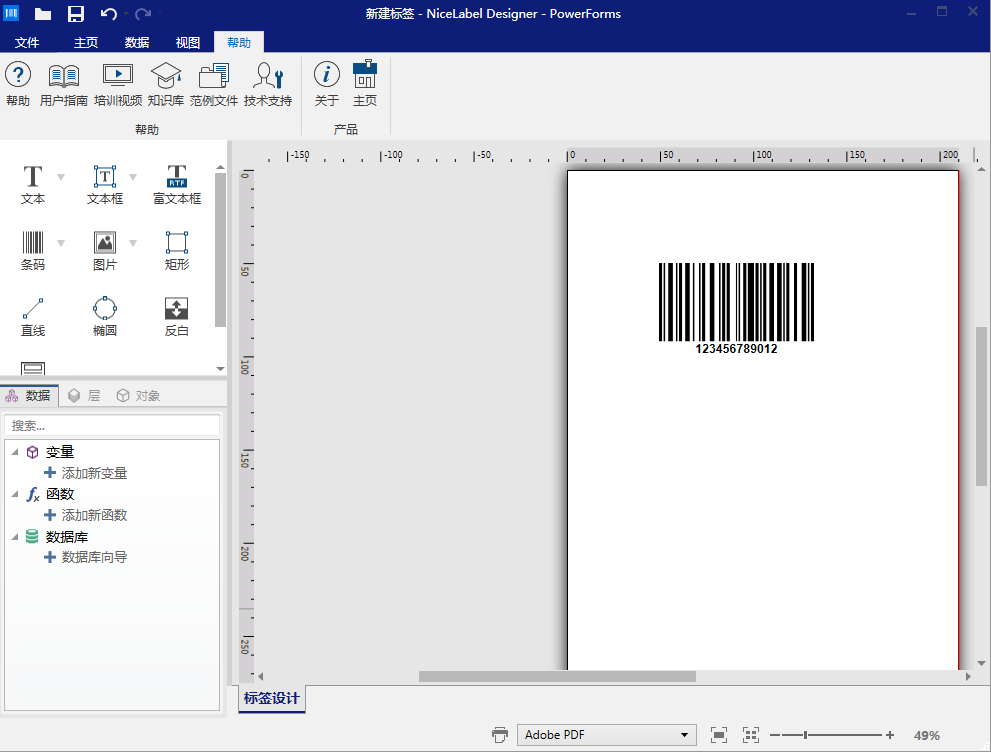Click the 搜索 search field
Screen dimensions: 991x752
pyautogui.click(x=112, y=425)
